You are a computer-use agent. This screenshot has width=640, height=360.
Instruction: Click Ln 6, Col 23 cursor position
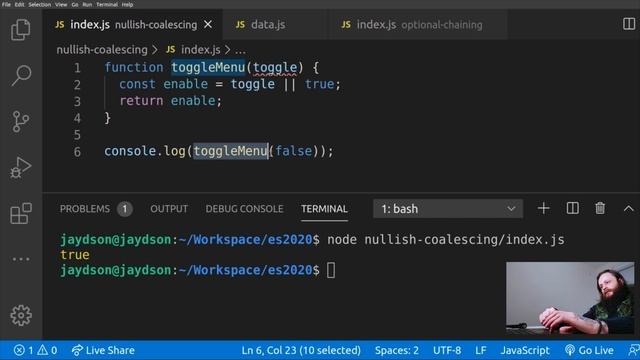tap(301, 350)
